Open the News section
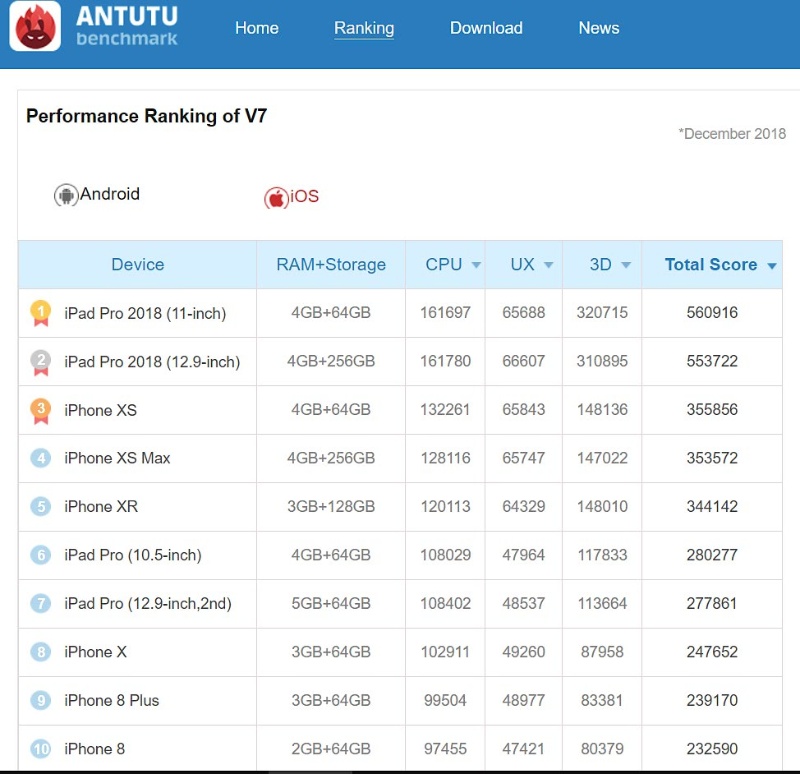The image size is (800, 774). click(599, 28)
